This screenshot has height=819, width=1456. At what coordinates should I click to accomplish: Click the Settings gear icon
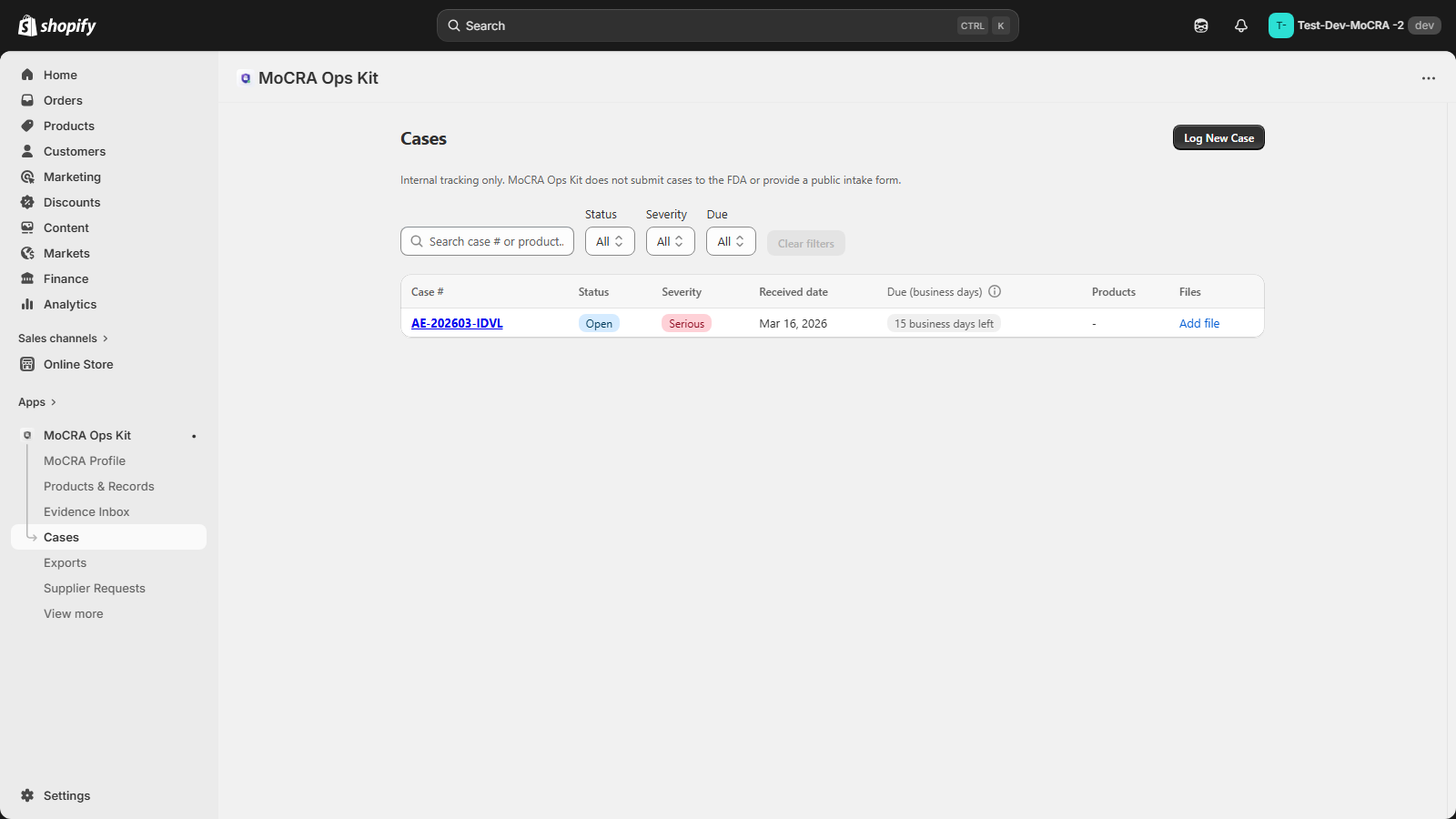coord(27,795)
